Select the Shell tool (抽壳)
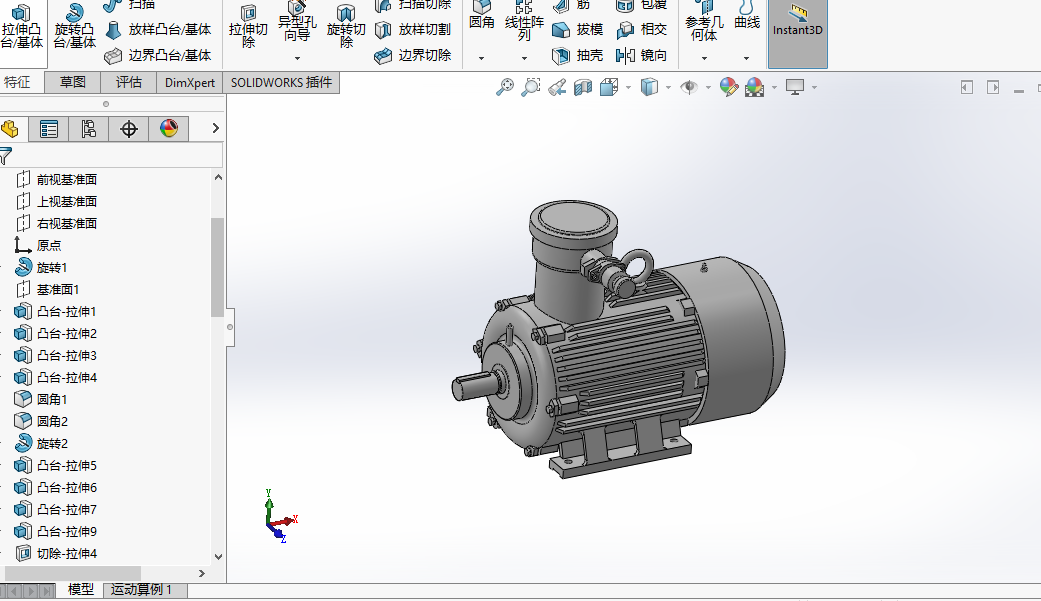Screen dimensions: 1041x601 pos(579,55)
